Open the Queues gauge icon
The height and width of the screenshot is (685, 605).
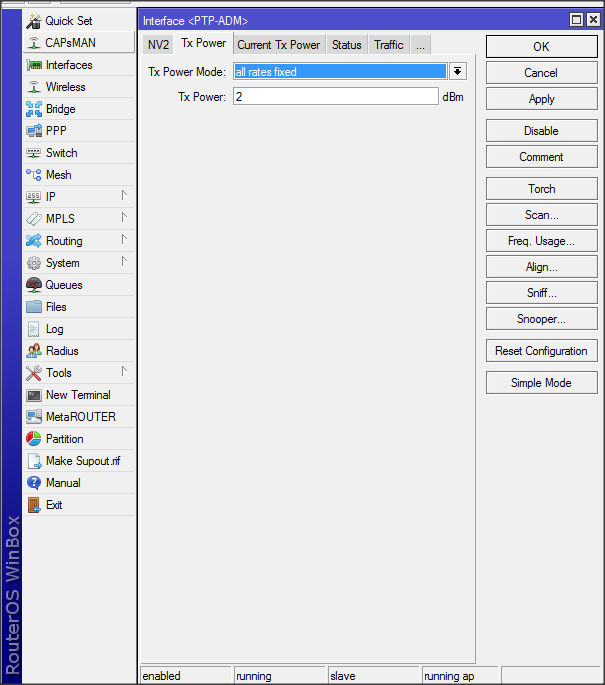[x=34, y=285]
